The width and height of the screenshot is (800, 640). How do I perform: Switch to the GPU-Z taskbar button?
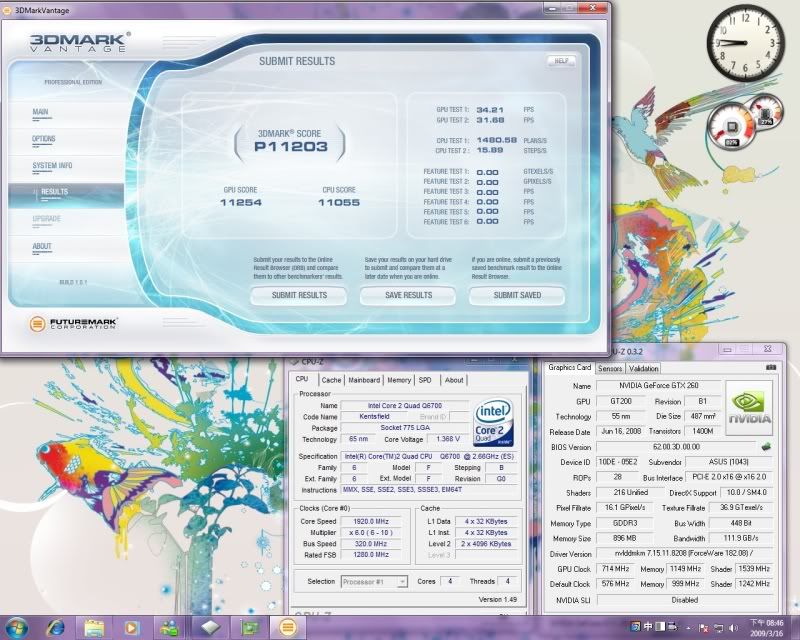(x=248, y=627)
